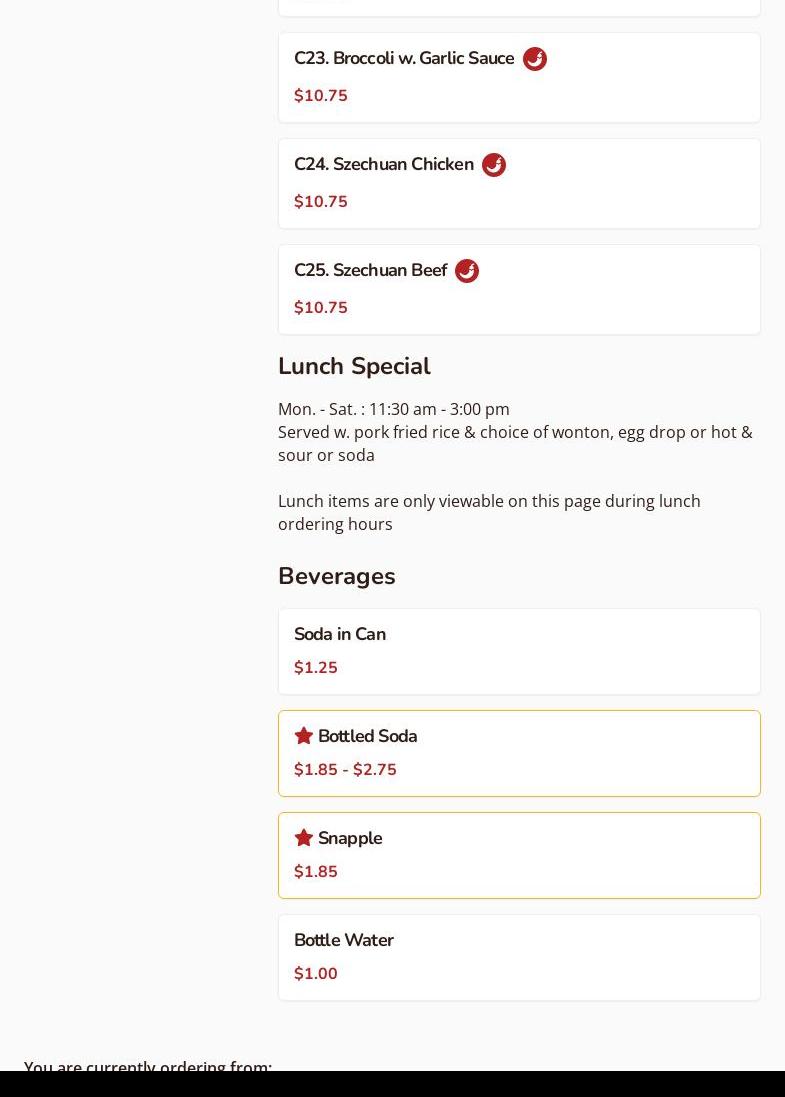Screen dimensions: 785x1097
Task: Click spicy pepper icon beside Szechuan Chicken
Action: point(494,165)
